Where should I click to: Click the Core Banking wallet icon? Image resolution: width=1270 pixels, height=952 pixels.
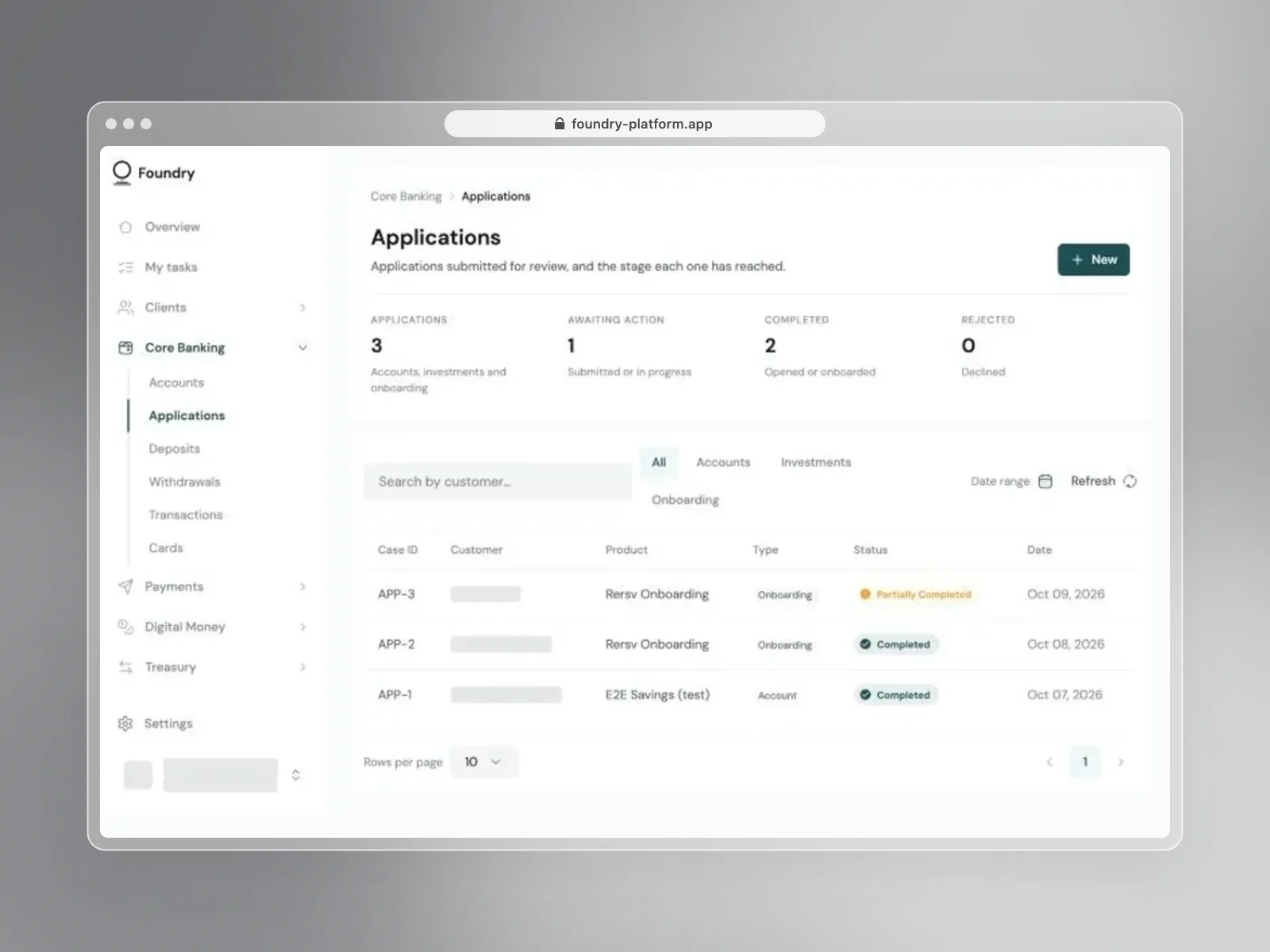[125, 347]
